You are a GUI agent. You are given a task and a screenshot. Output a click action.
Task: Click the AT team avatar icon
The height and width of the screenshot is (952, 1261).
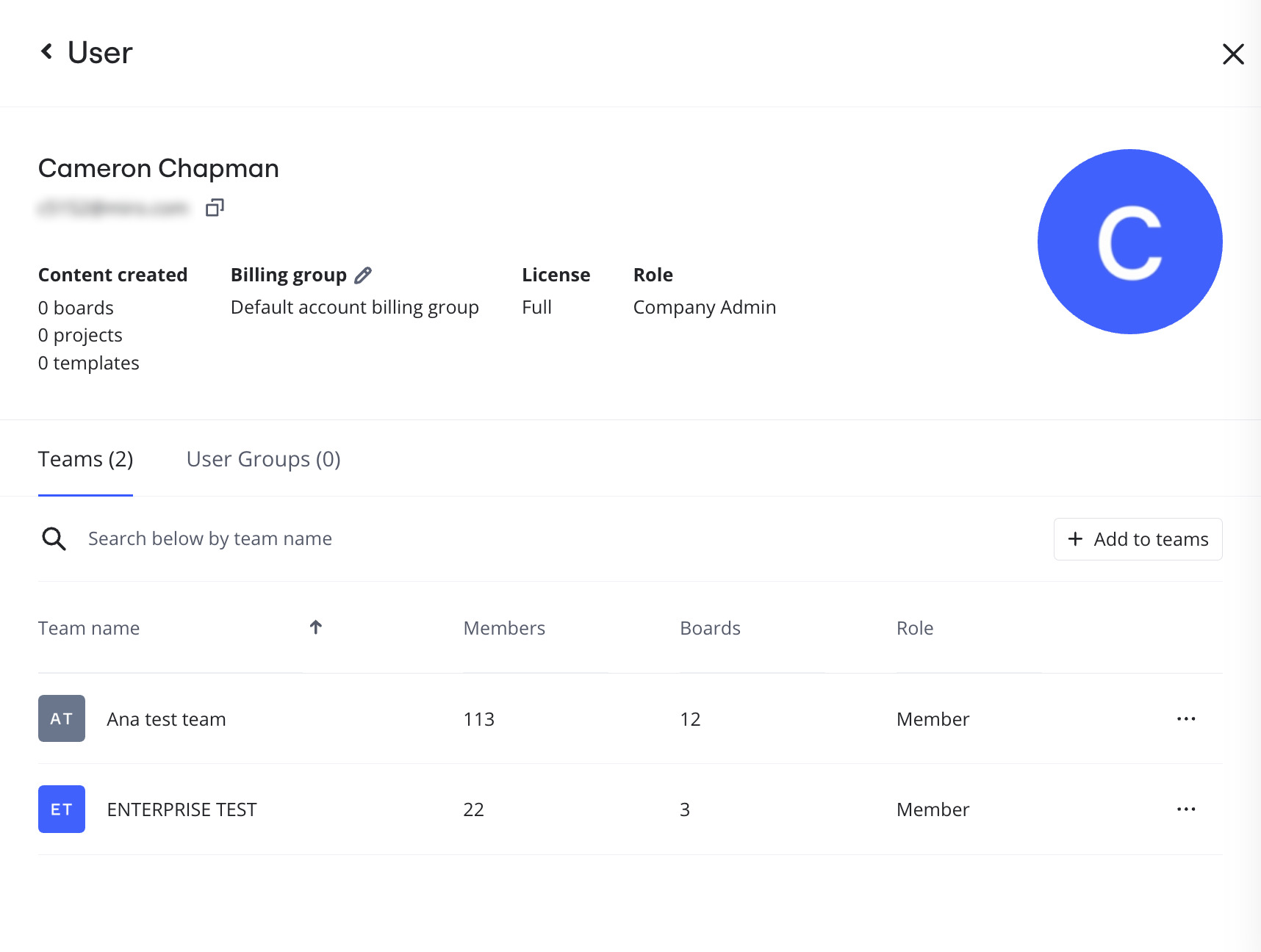click(x=62, y=718)
